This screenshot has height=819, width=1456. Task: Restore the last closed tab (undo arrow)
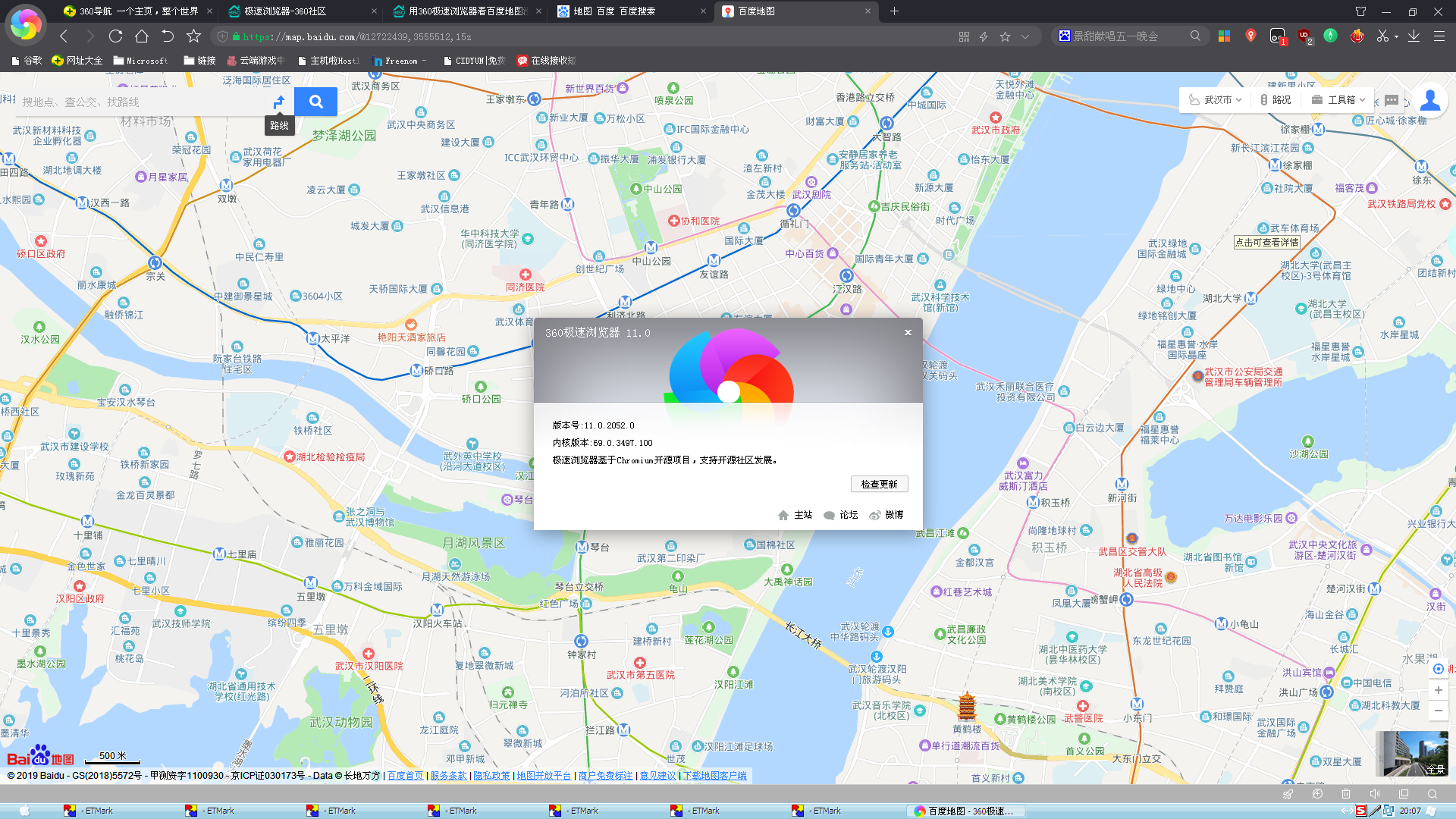168,36
